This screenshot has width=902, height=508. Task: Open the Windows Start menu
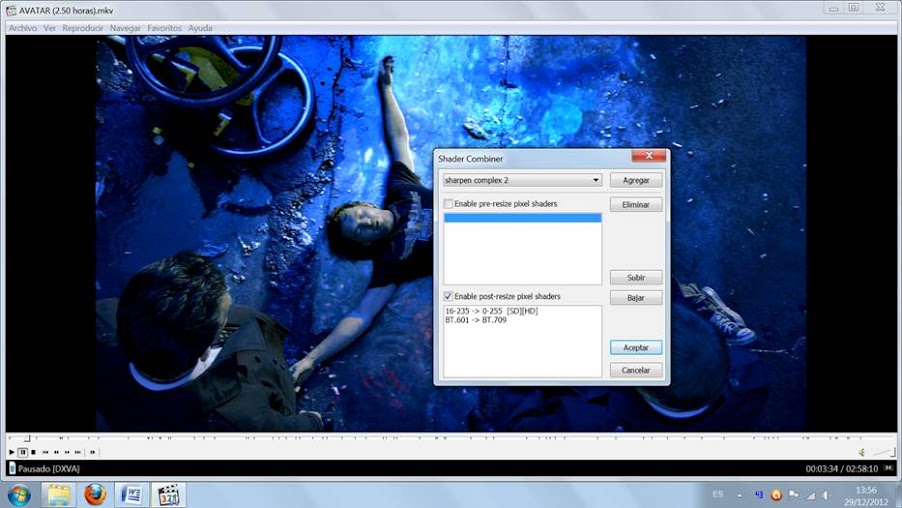[x=19, y=495]
